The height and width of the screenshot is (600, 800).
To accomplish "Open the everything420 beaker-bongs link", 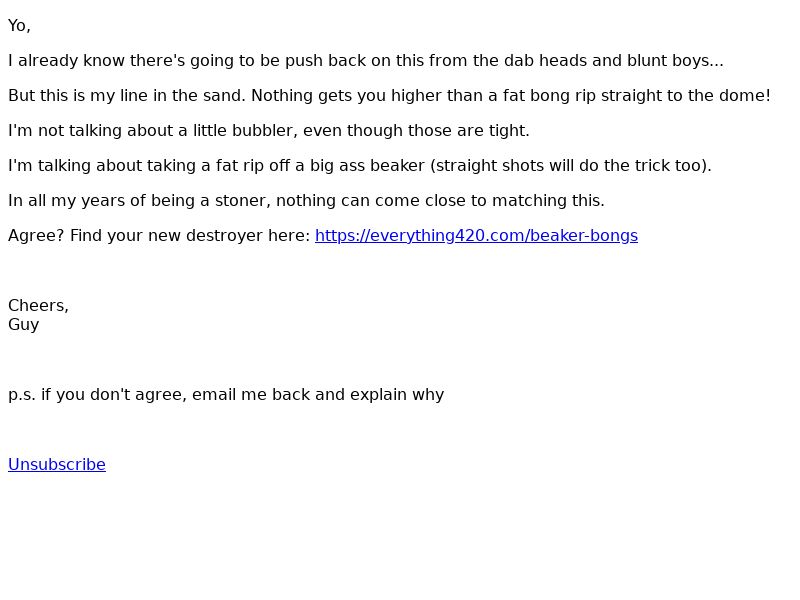I will (x=476, y=236).
